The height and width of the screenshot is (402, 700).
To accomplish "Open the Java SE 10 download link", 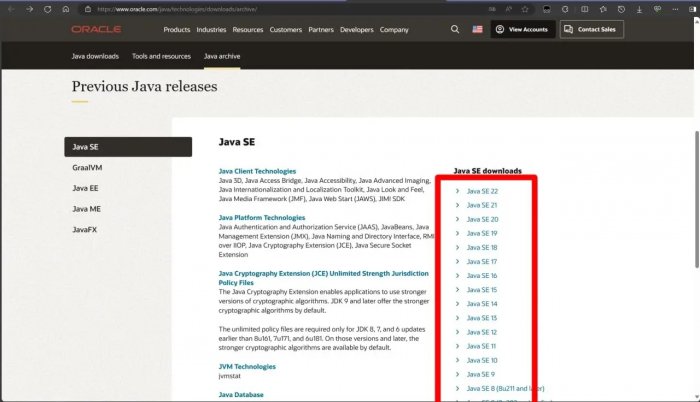I will coord(482,360).
